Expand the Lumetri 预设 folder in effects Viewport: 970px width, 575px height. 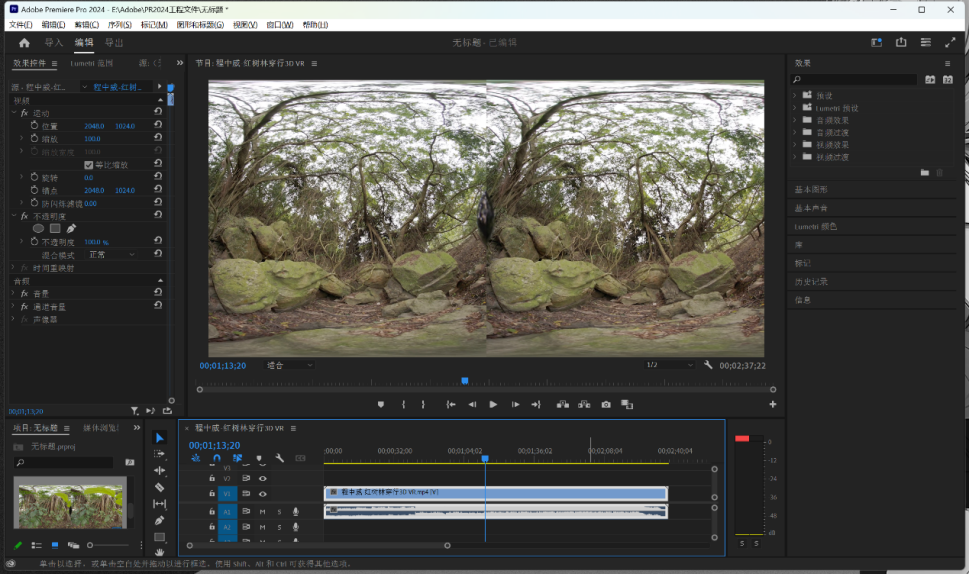tap(795, 108)
